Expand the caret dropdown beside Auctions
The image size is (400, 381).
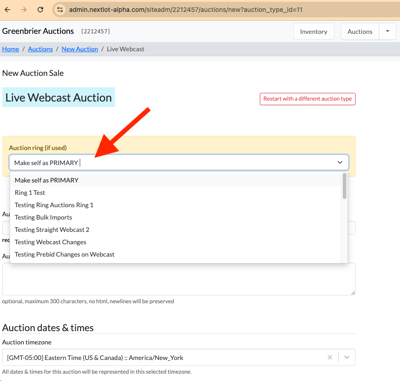387,32
